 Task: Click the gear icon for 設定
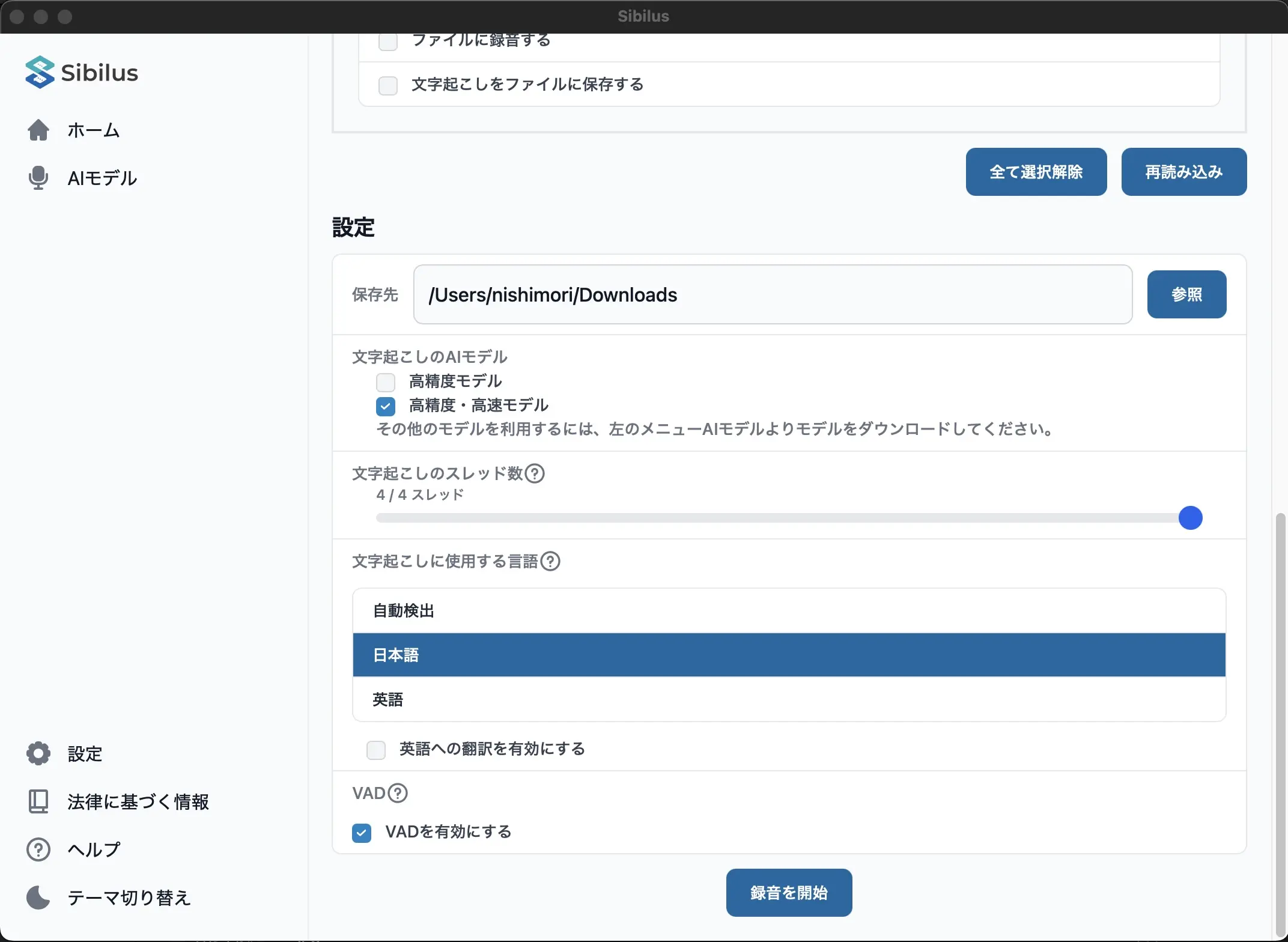pyautogui.click(x=38, y=753)
